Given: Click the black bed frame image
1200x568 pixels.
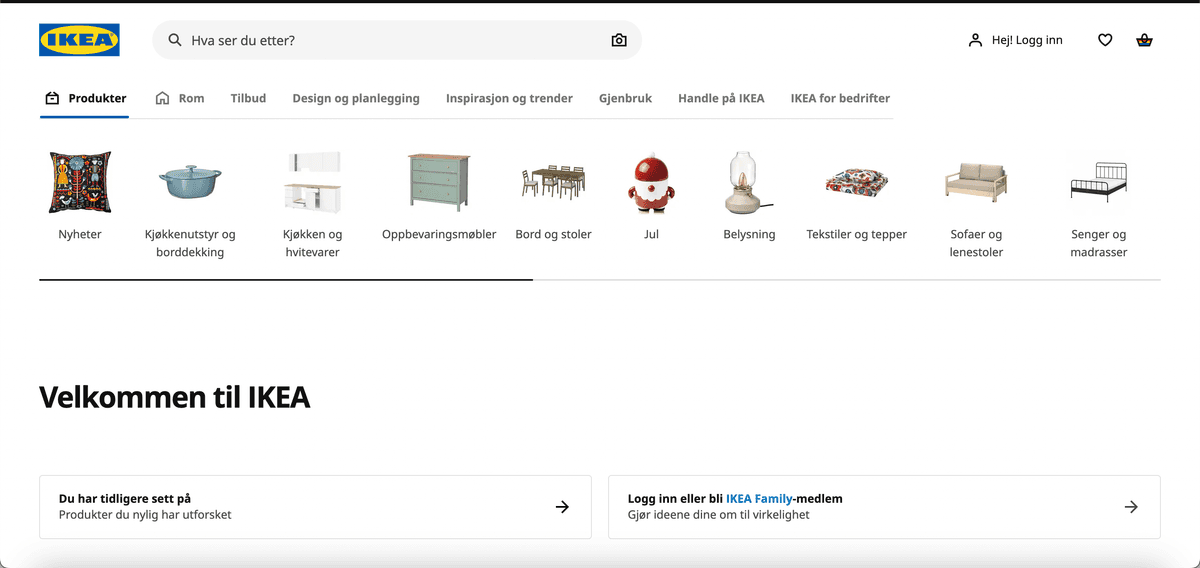Looking at the screenshot, I should click(1099, 182).
